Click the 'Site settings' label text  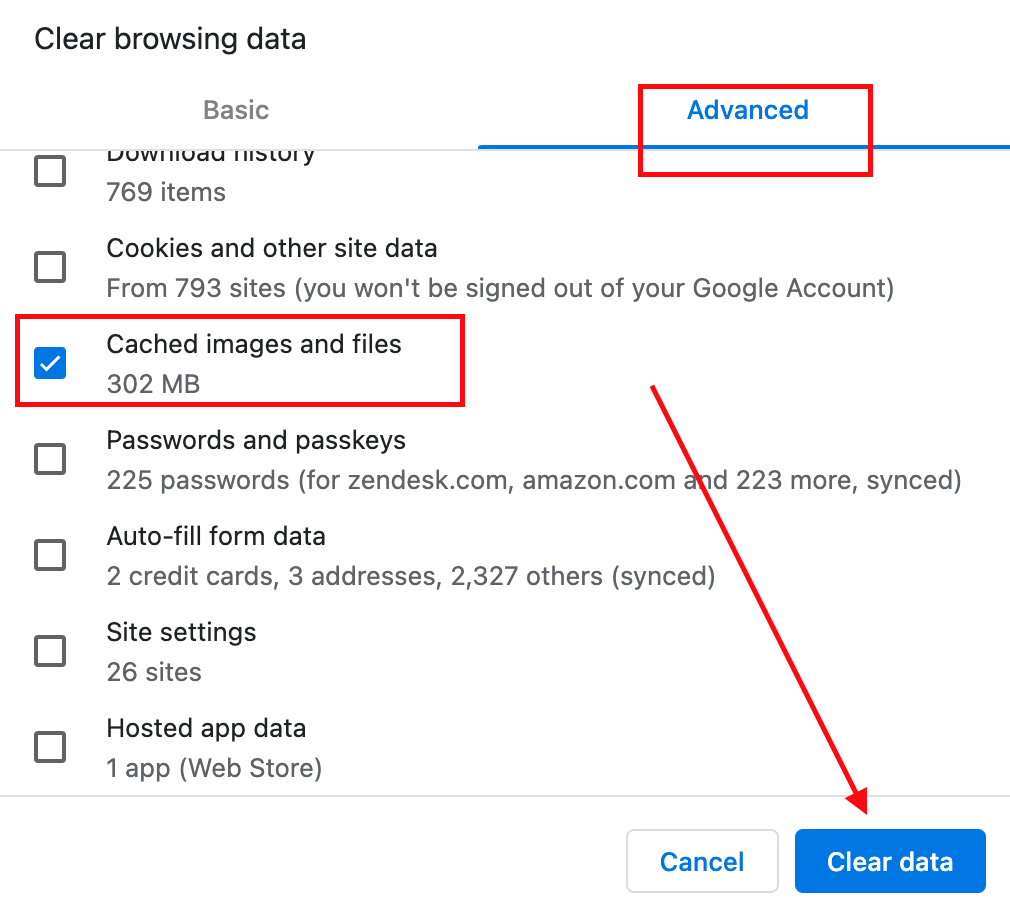click(x=181, y=632)
